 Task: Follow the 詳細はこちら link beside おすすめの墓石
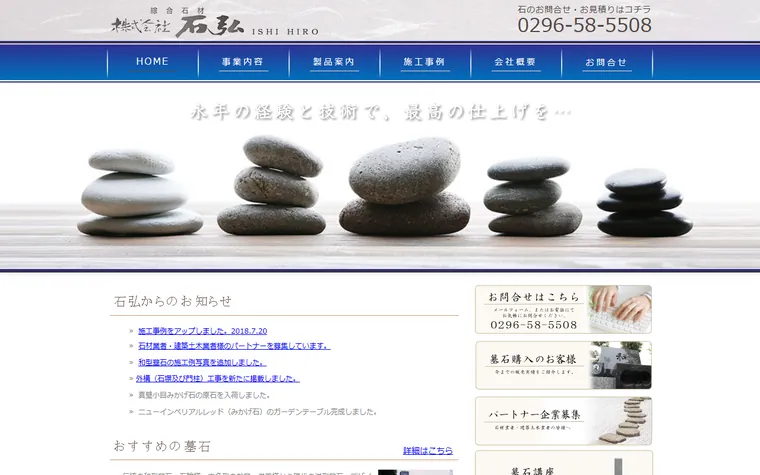428,451
